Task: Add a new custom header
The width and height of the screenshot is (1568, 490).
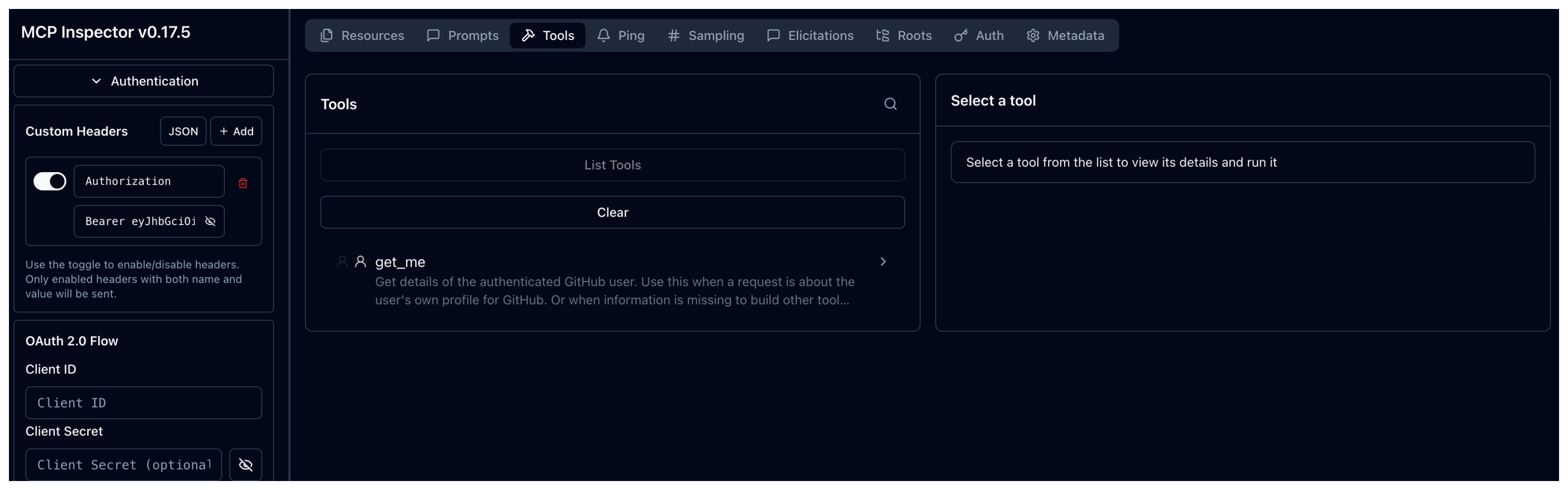Action: [236, 131]
